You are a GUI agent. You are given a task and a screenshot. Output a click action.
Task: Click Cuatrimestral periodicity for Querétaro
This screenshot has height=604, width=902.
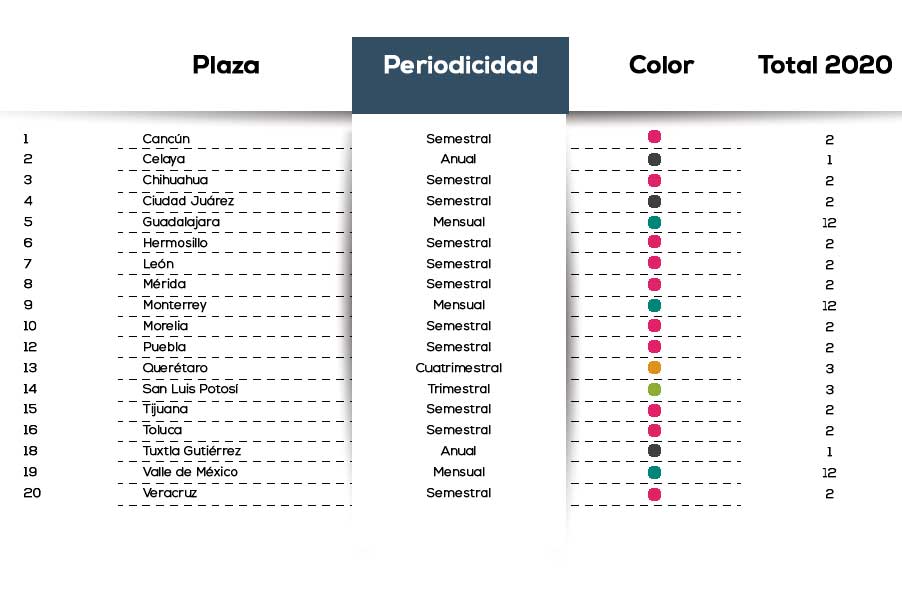[458, 368]
